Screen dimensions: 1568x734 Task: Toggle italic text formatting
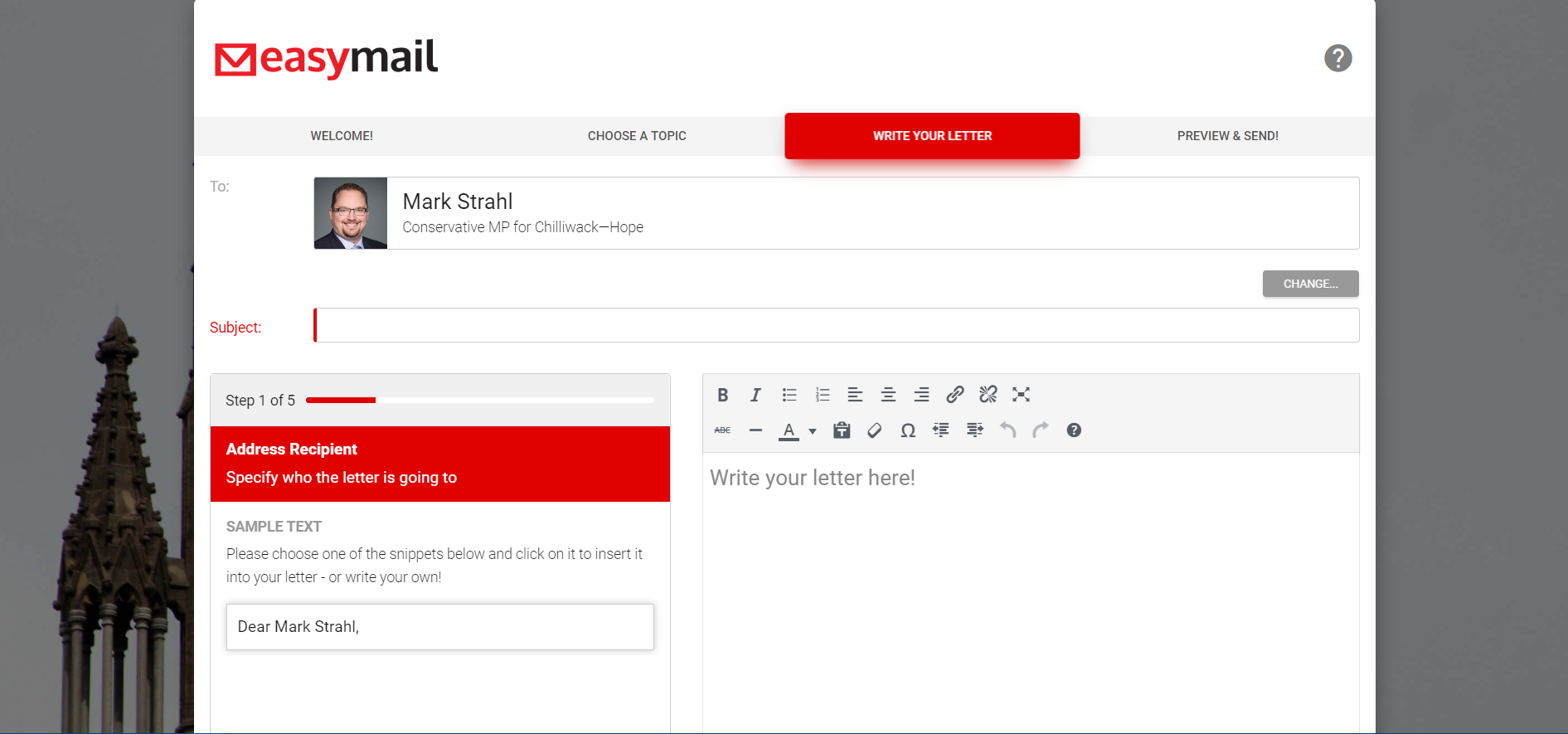(755, 395)
